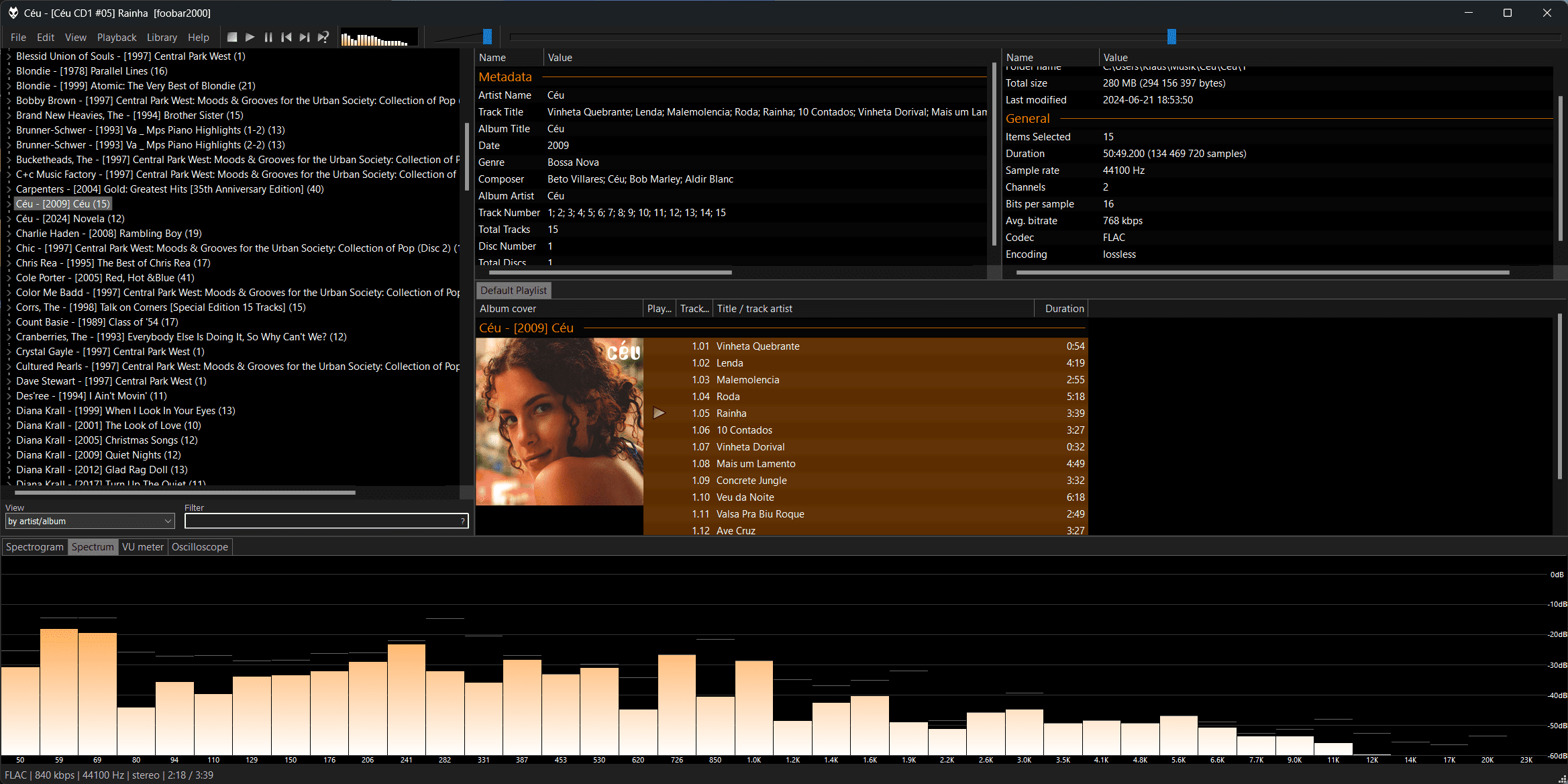The width and height of the screenshot is (1568, 784).
Task: Select the Spectrum tab
Action: (x=93, y=547)
